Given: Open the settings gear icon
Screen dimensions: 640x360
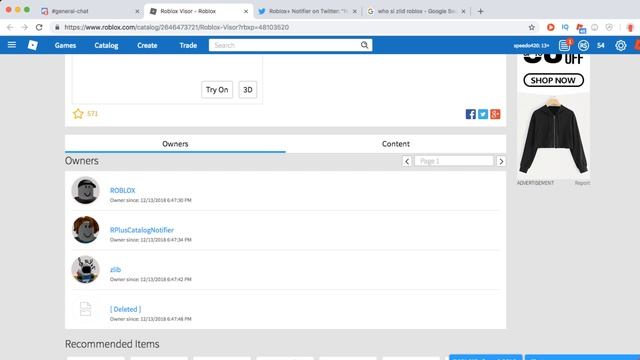Looking at the screenshot, I should click(x=620, y=45).
